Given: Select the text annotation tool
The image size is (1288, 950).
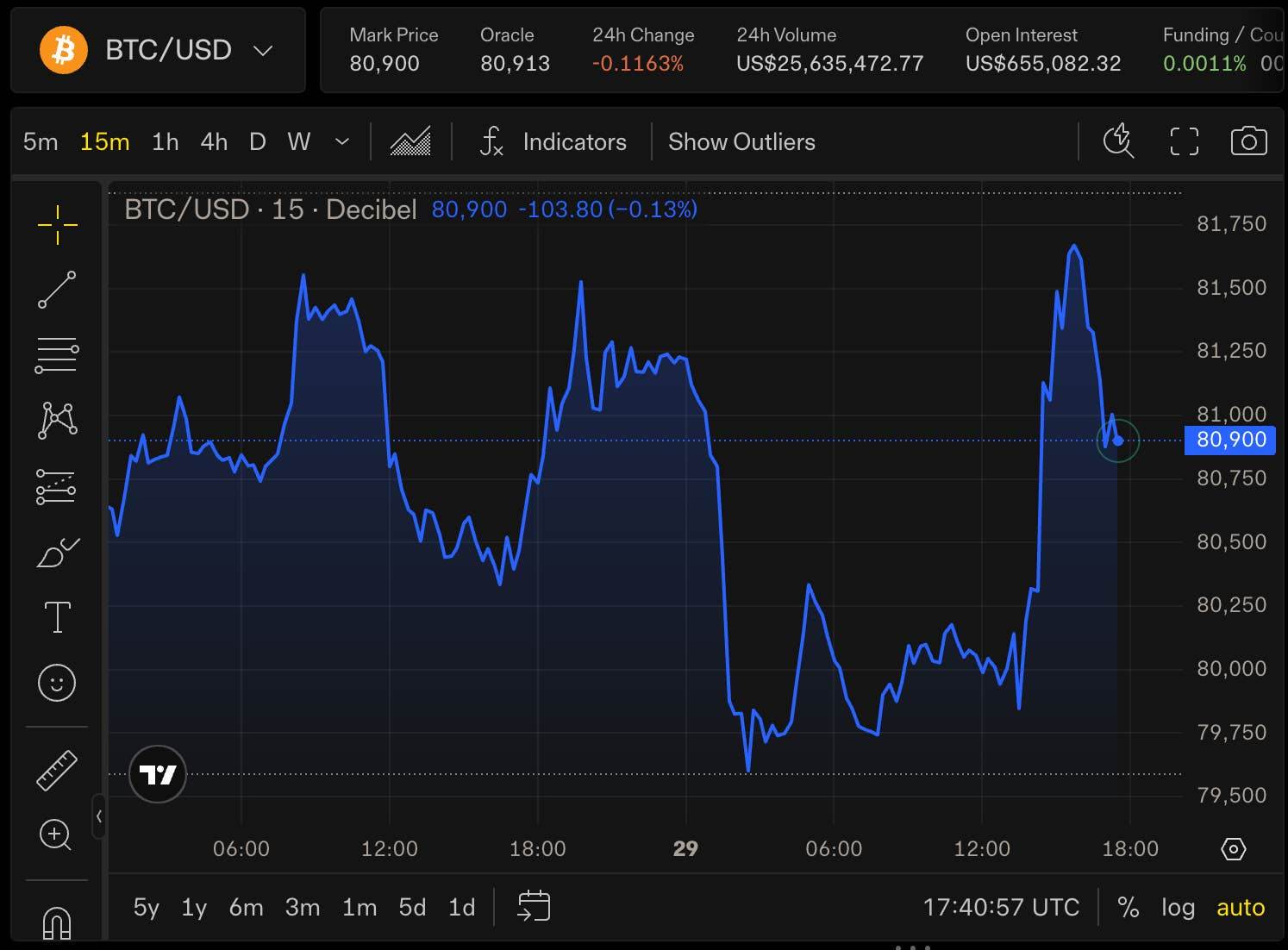Looking at the screenshot, I should click(x=57, y=617).
